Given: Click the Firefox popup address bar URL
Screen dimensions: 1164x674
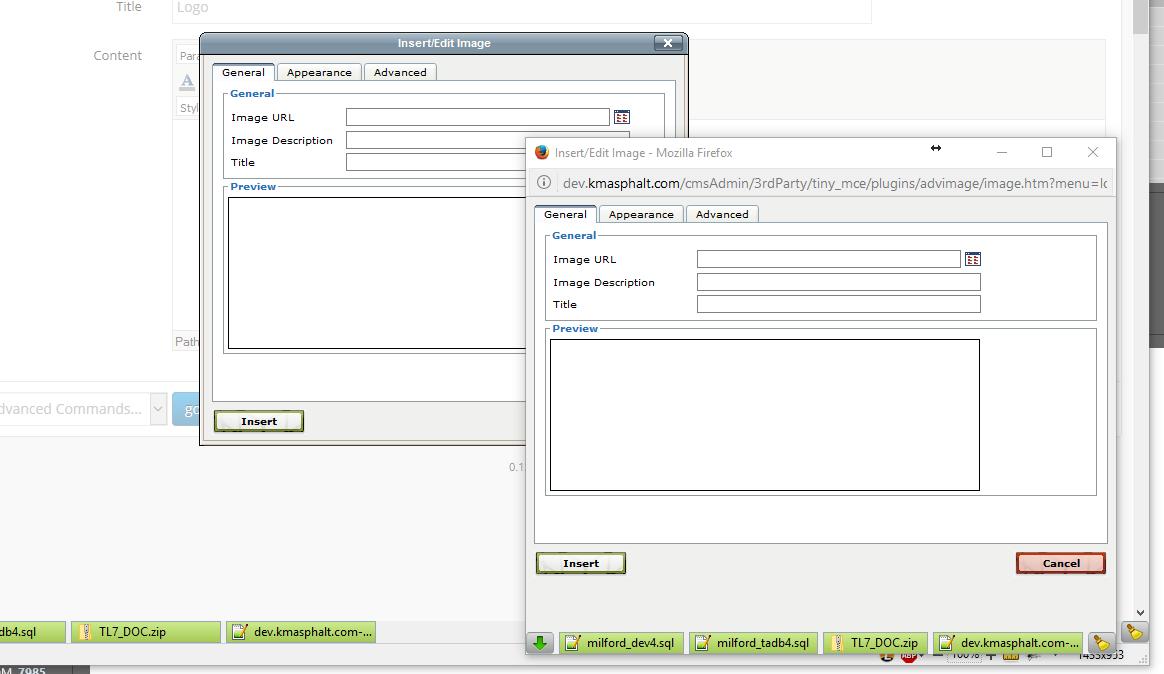Looking at the screenshot, I should tap(835, 183).
